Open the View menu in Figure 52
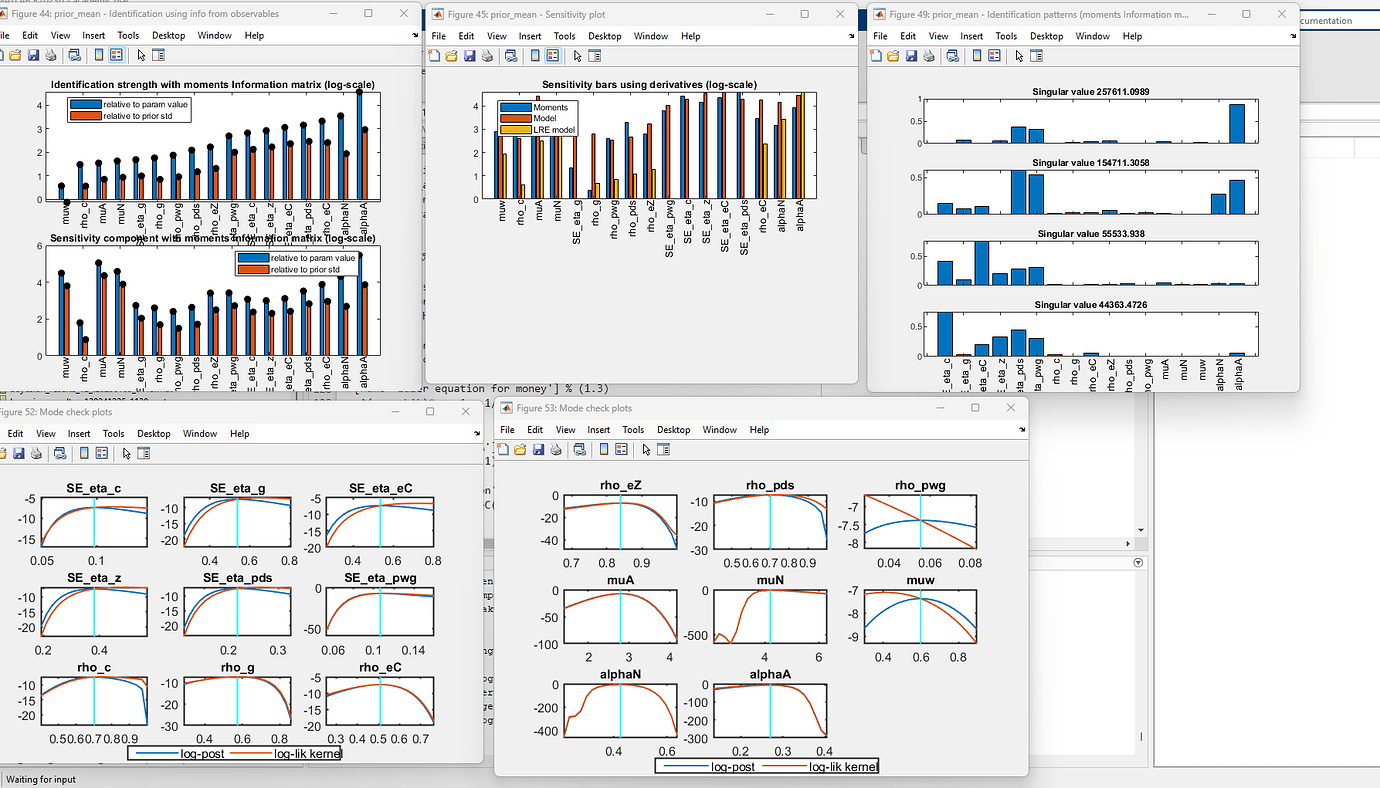 pos(46,433)
